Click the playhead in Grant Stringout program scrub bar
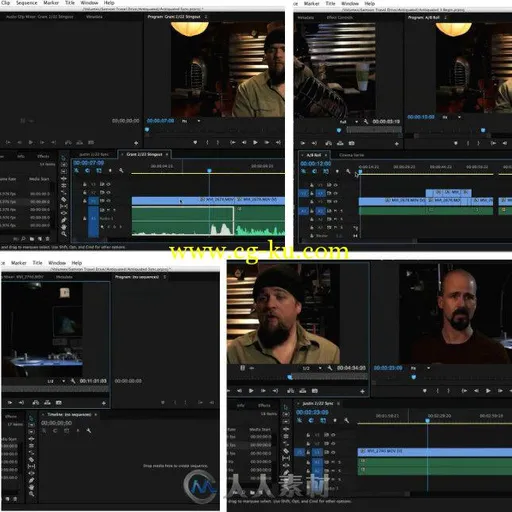This screenshot has height=512, width=512. [x=147, y=130]
